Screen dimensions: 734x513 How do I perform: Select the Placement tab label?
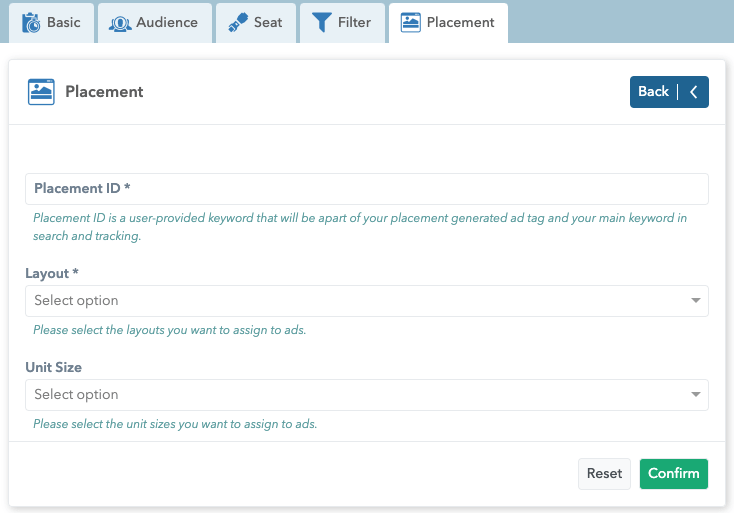point(460,23)
